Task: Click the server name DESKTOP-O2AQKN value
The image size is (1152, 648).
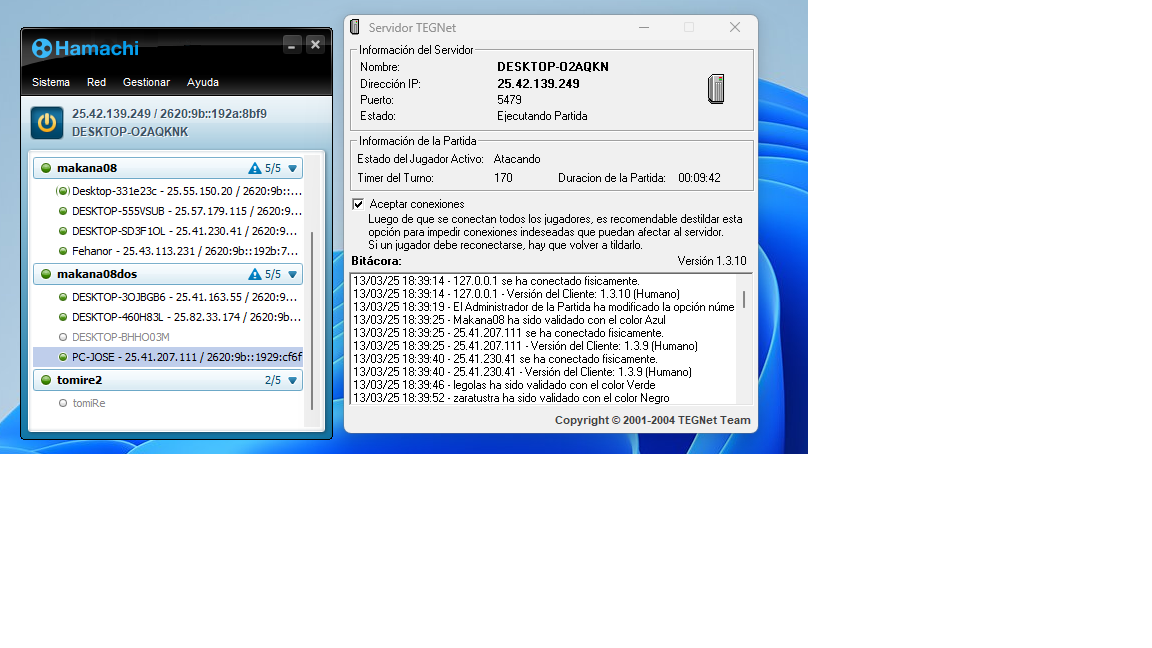Action: click(552, 67)
